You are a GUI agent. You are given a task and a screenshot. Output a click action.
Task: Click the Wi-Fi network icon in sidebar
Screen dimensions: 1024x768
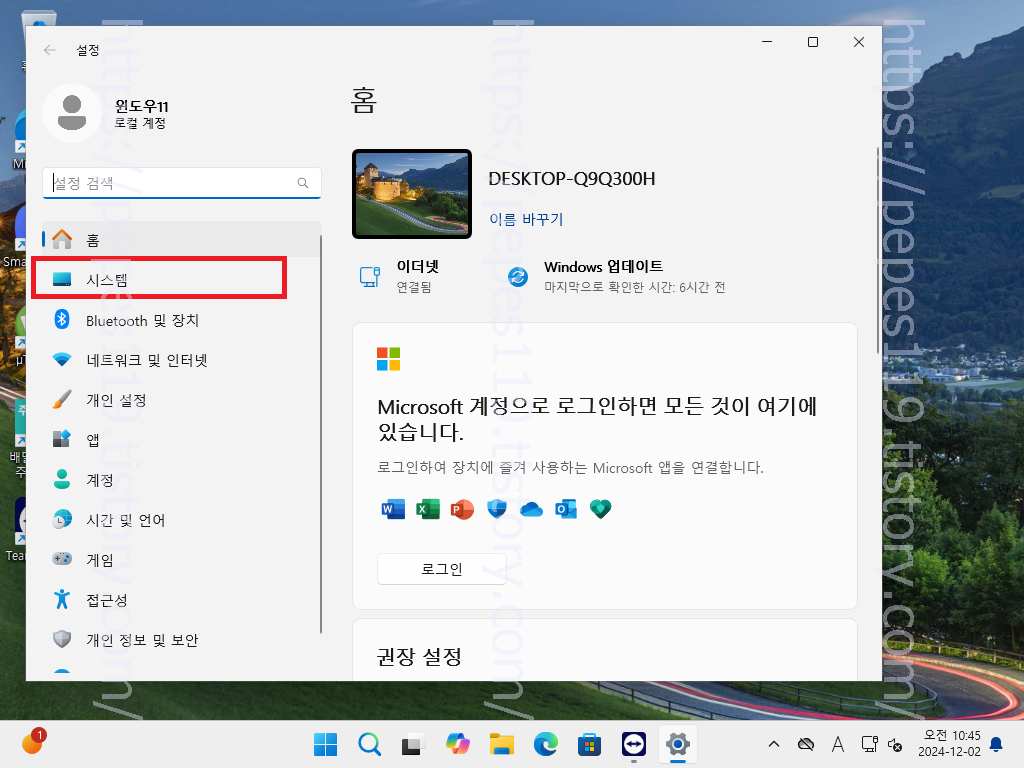point(62,360)
